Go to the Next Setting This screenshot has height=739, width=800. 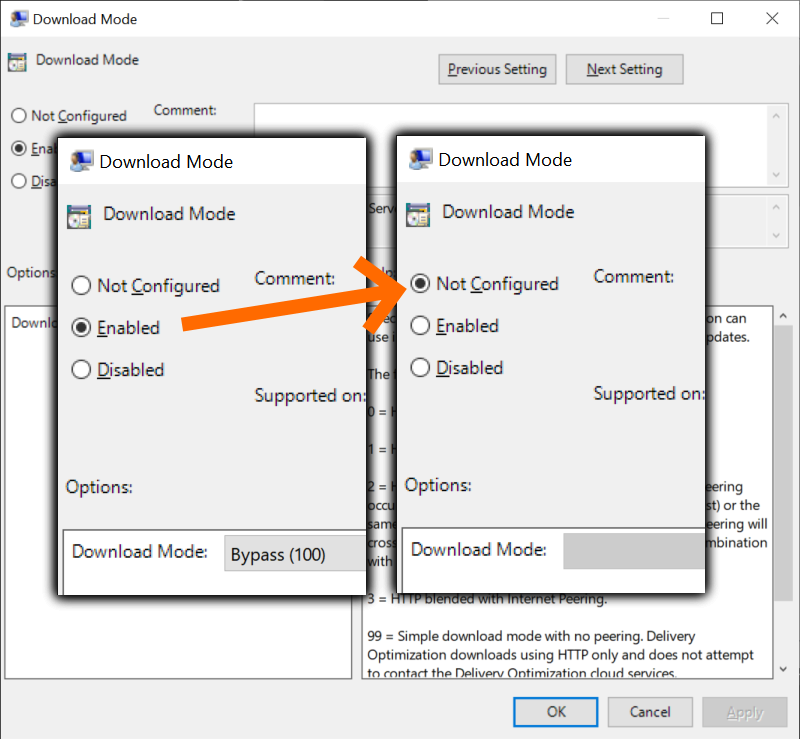pos(624,69)
